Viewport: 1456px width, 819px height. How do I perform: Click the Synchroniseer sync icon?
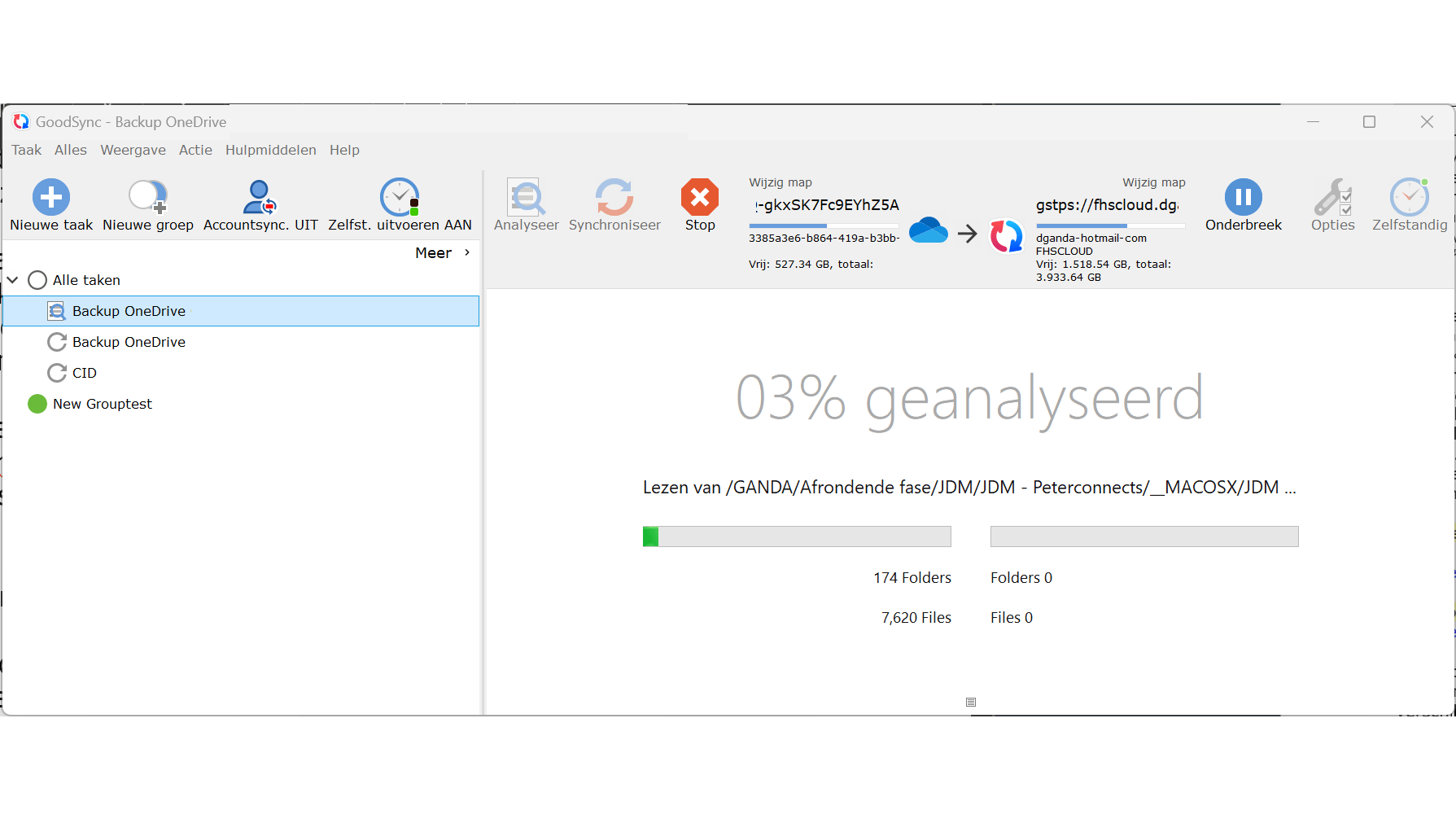click(614, 198)
